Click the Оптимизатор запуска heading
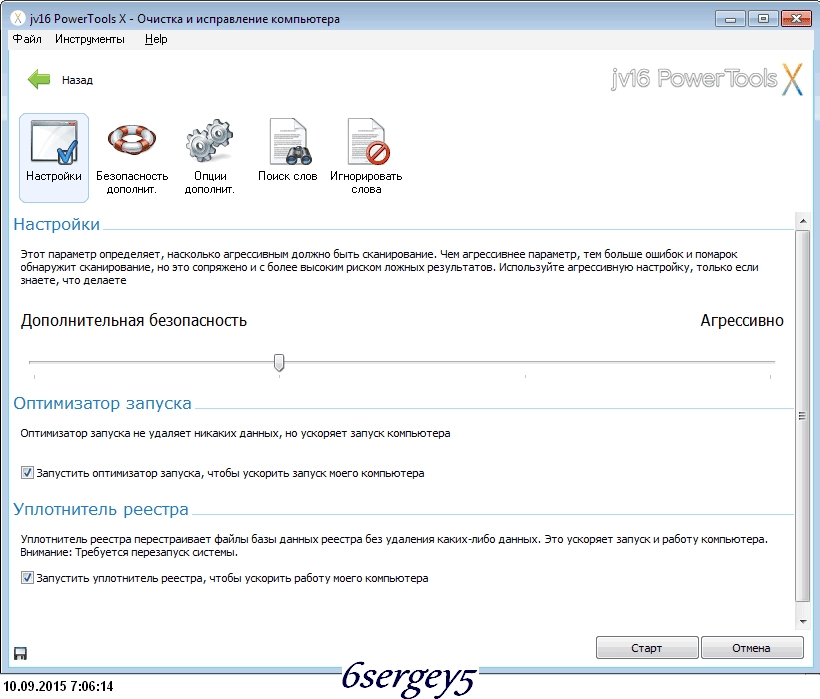 click(x=102, y=403)
